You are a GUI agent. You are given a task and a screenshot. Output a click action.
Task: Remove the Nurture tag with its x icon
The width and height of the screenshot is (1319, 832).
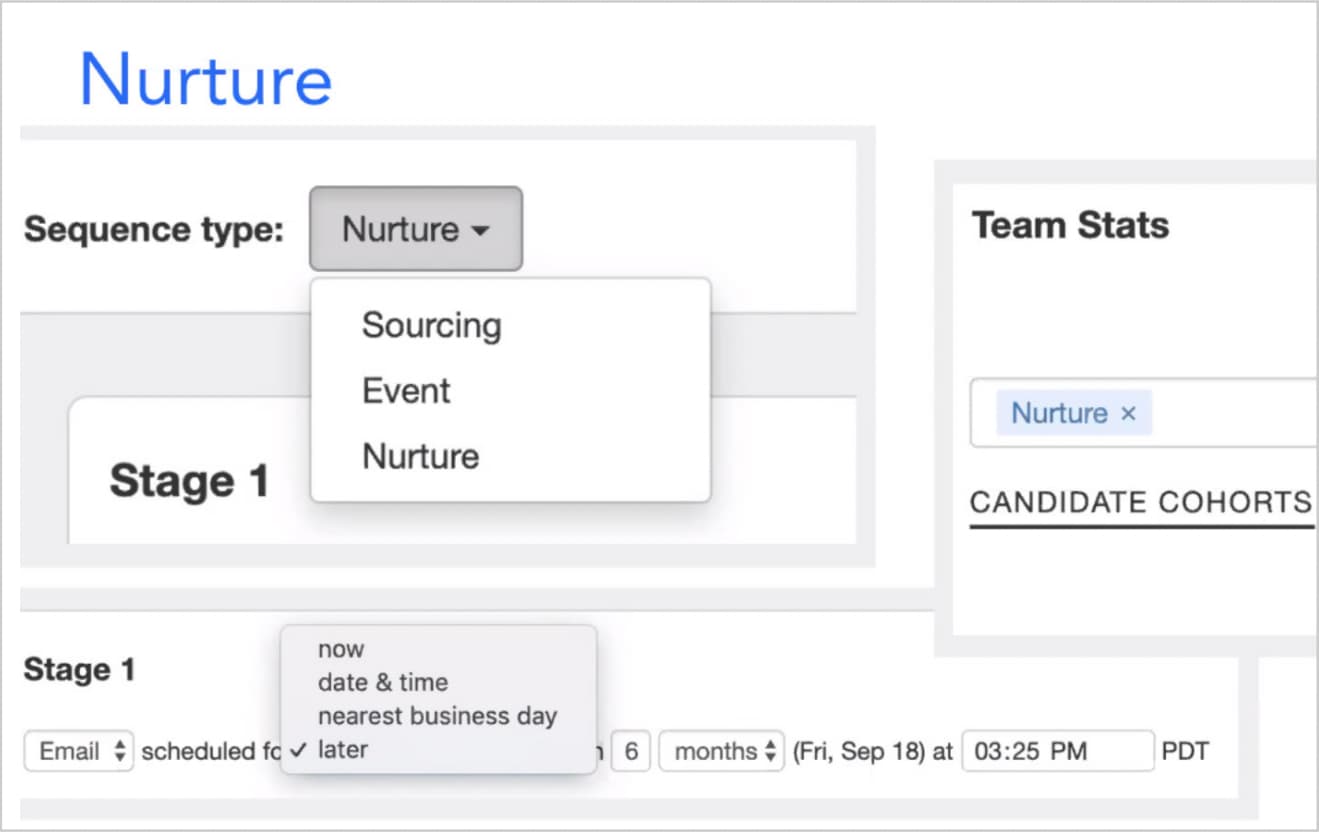pos(1128,413)
